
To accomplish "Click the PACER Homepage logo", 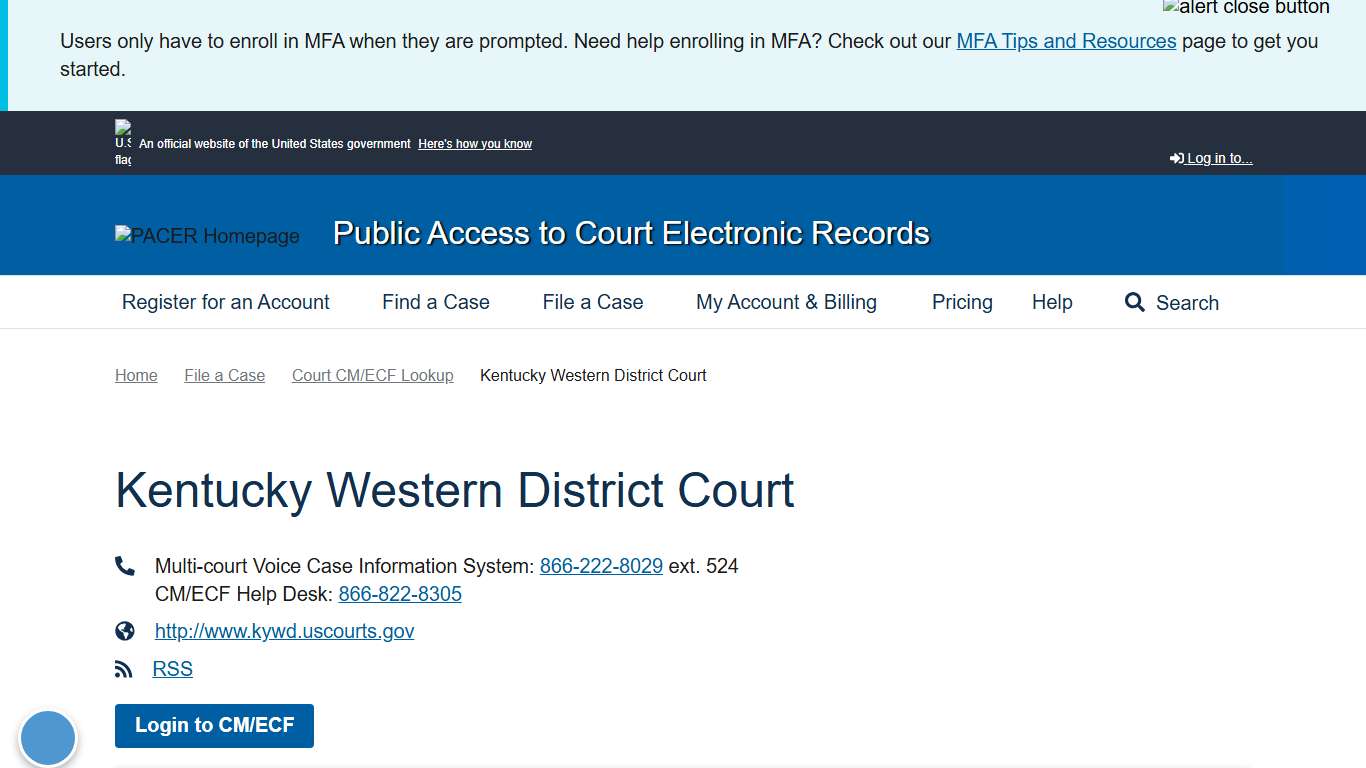I will (207, 236).
